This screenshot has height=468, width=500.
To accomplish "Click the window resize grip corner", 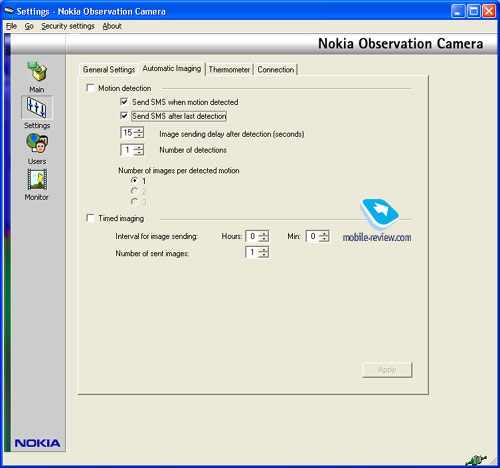I will click(x=493, y=461).
